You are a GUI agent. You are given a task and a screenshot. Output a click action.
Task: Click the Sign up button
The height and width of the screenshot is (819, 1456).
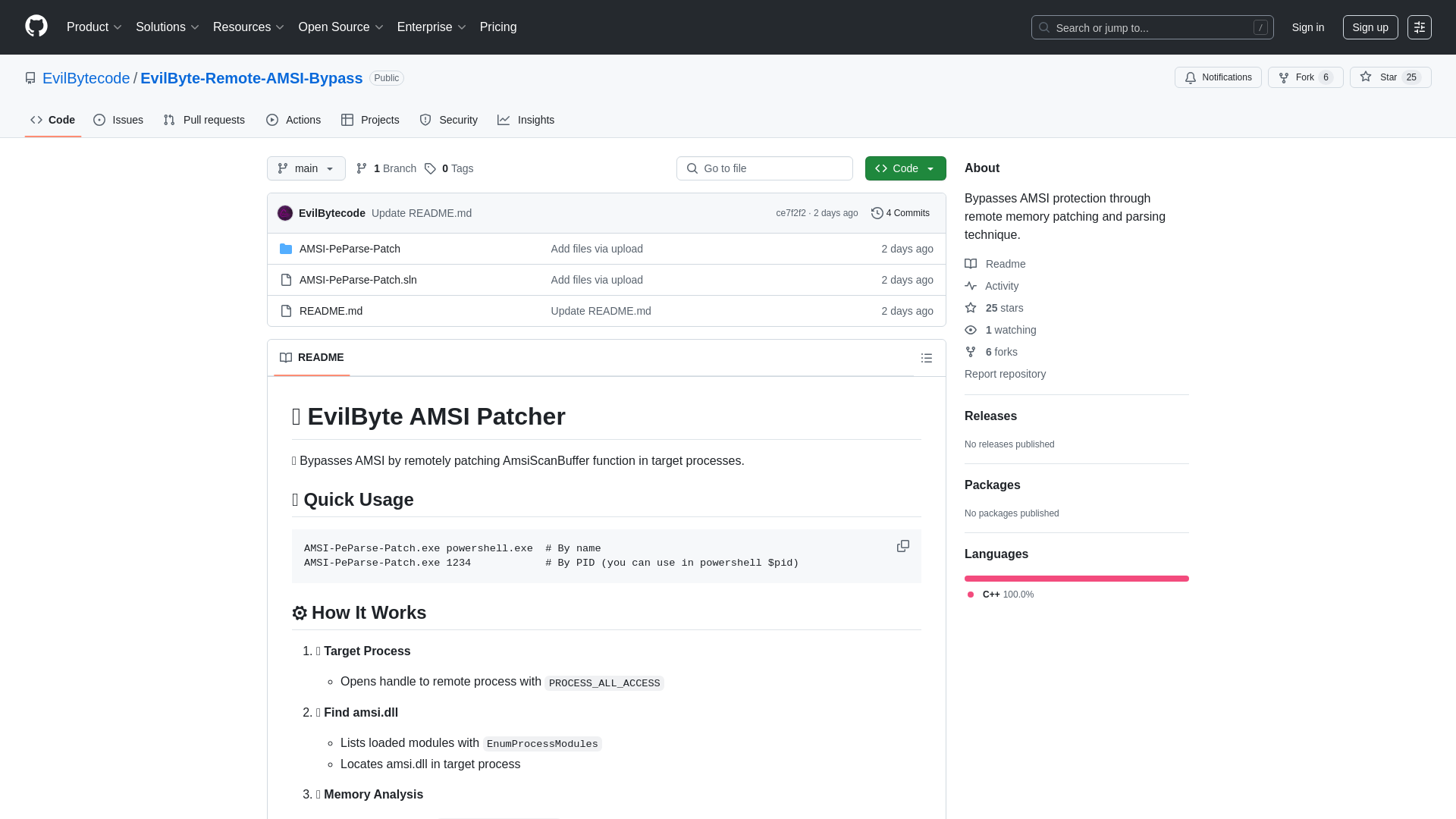tap(1370, 27)
